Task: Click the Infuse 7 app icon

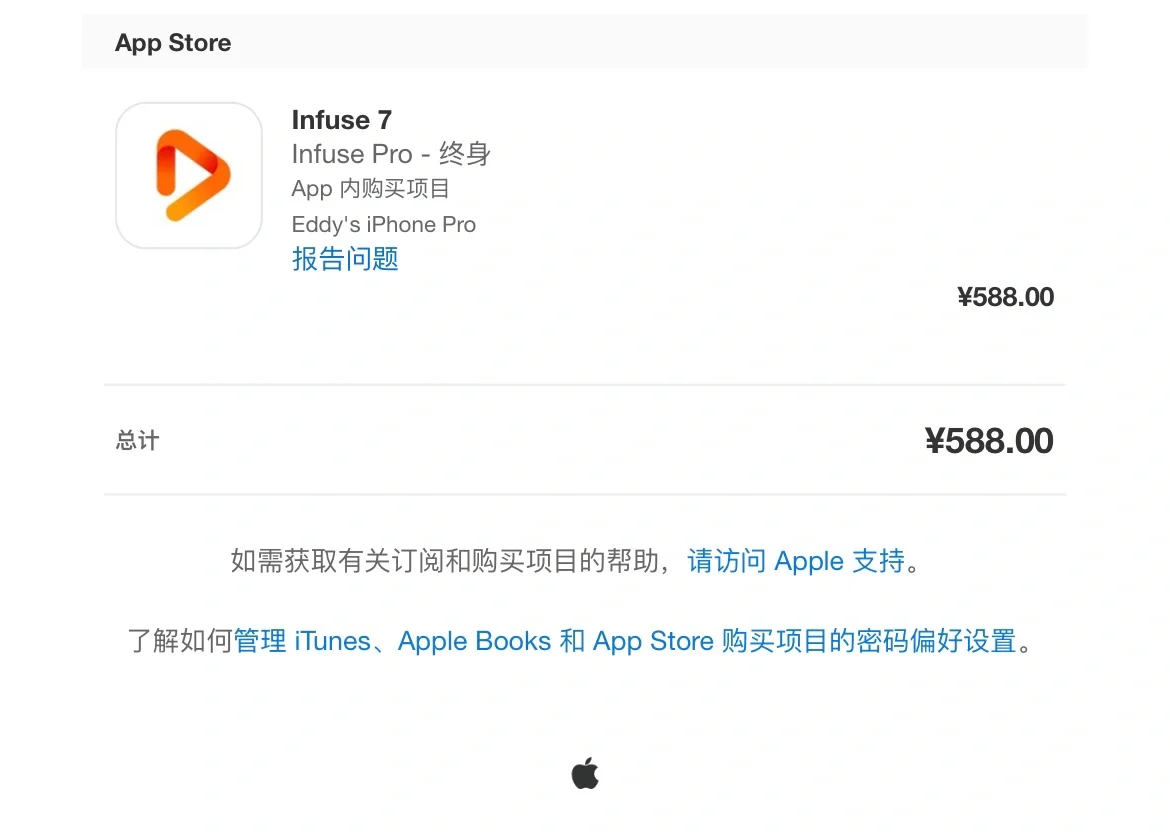Action: click(x=189, y=175)
